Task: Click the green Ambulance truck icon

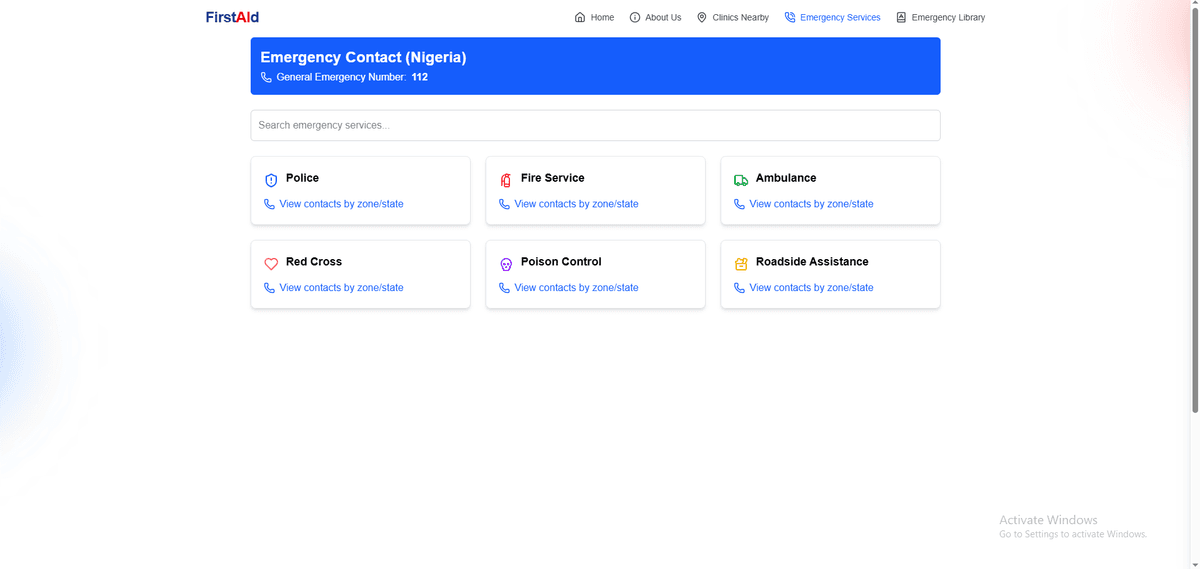Action: pyautogui.click(x=740, y=180)
